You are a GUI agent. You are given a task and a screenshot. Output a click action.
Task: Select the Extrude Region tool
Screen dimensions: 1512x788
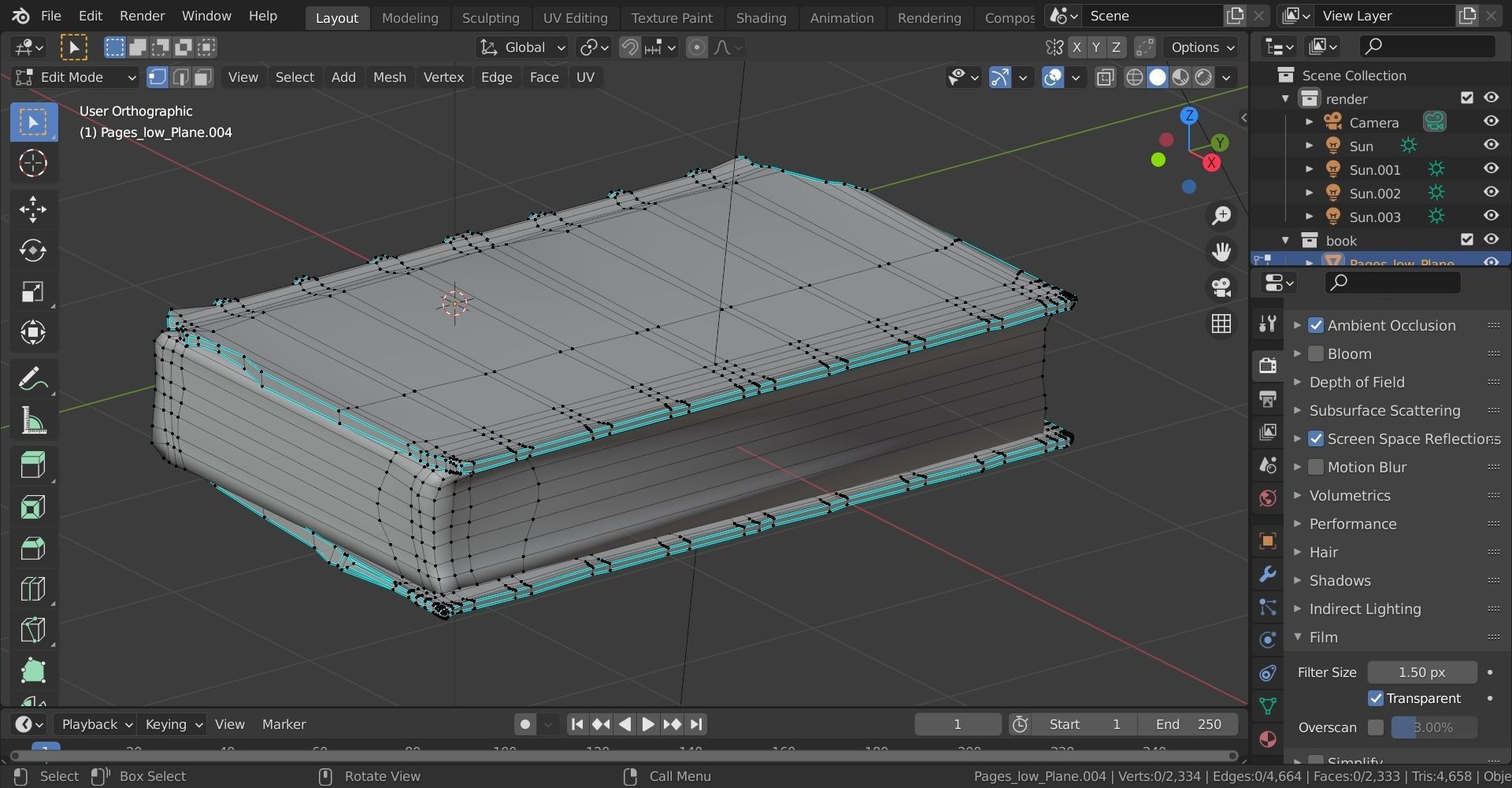[33, 464]
